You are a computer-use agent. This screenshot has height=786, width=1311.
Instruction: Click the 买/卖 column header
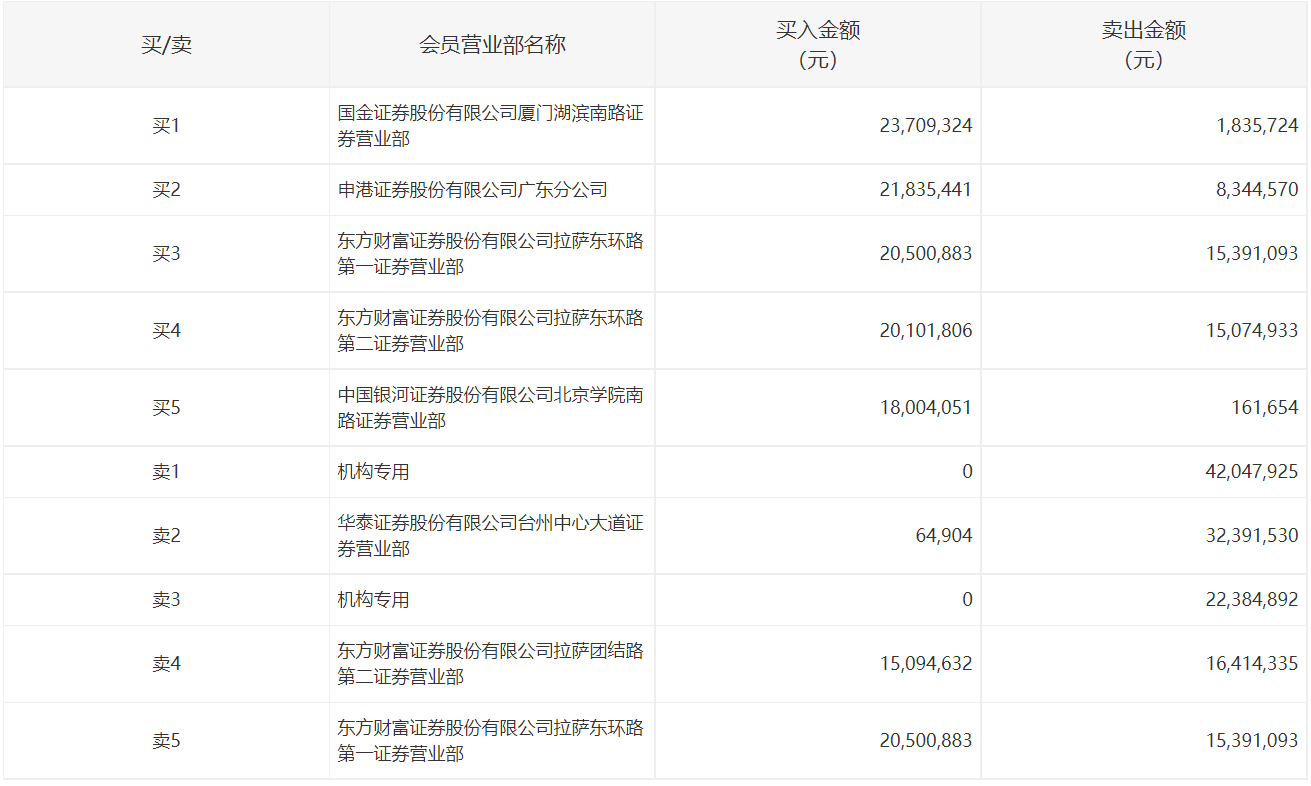(166, 45)
